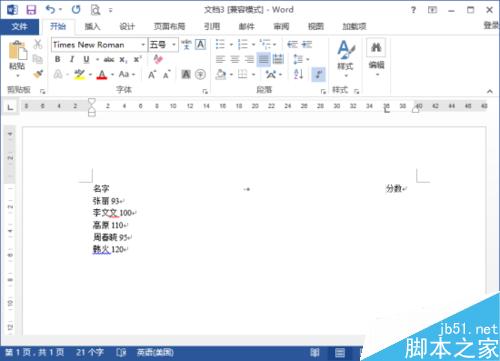Screen dimensions: 500x361
Task: Toggle Justify paragraph alignment
Action: tap(263, 59)
